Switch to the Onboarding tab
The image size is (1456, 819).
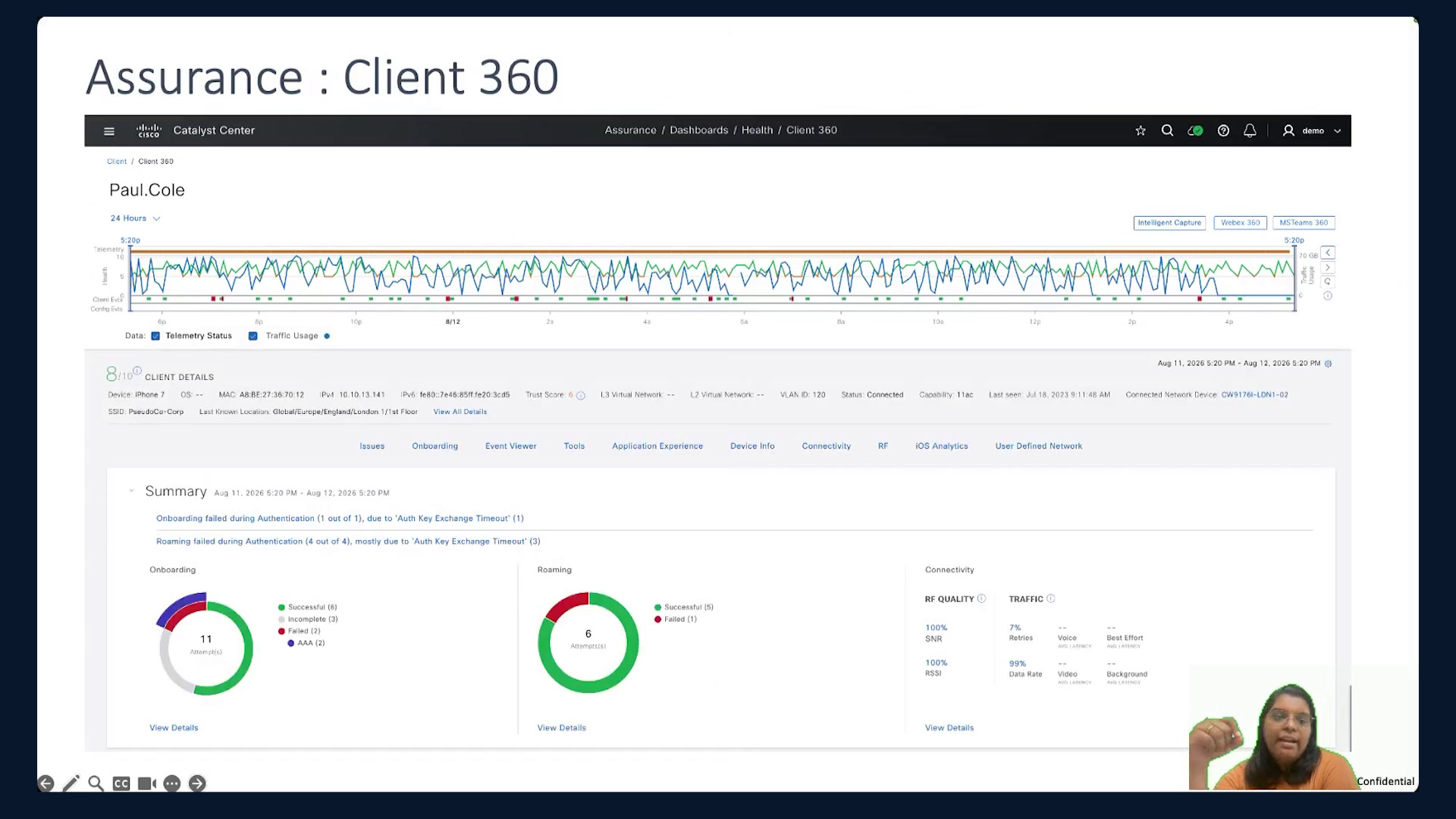[435, 446]
